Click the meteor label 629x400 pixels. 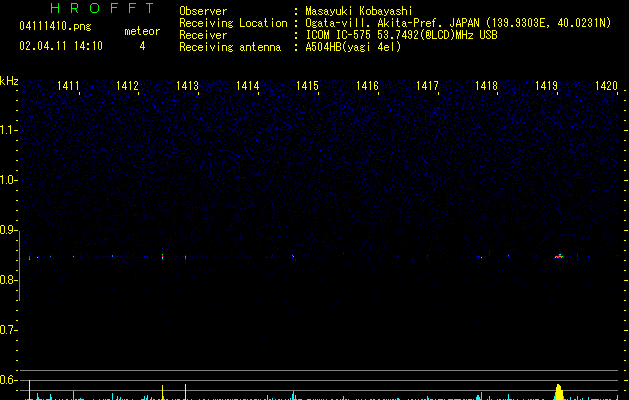[x=142, y=31]
